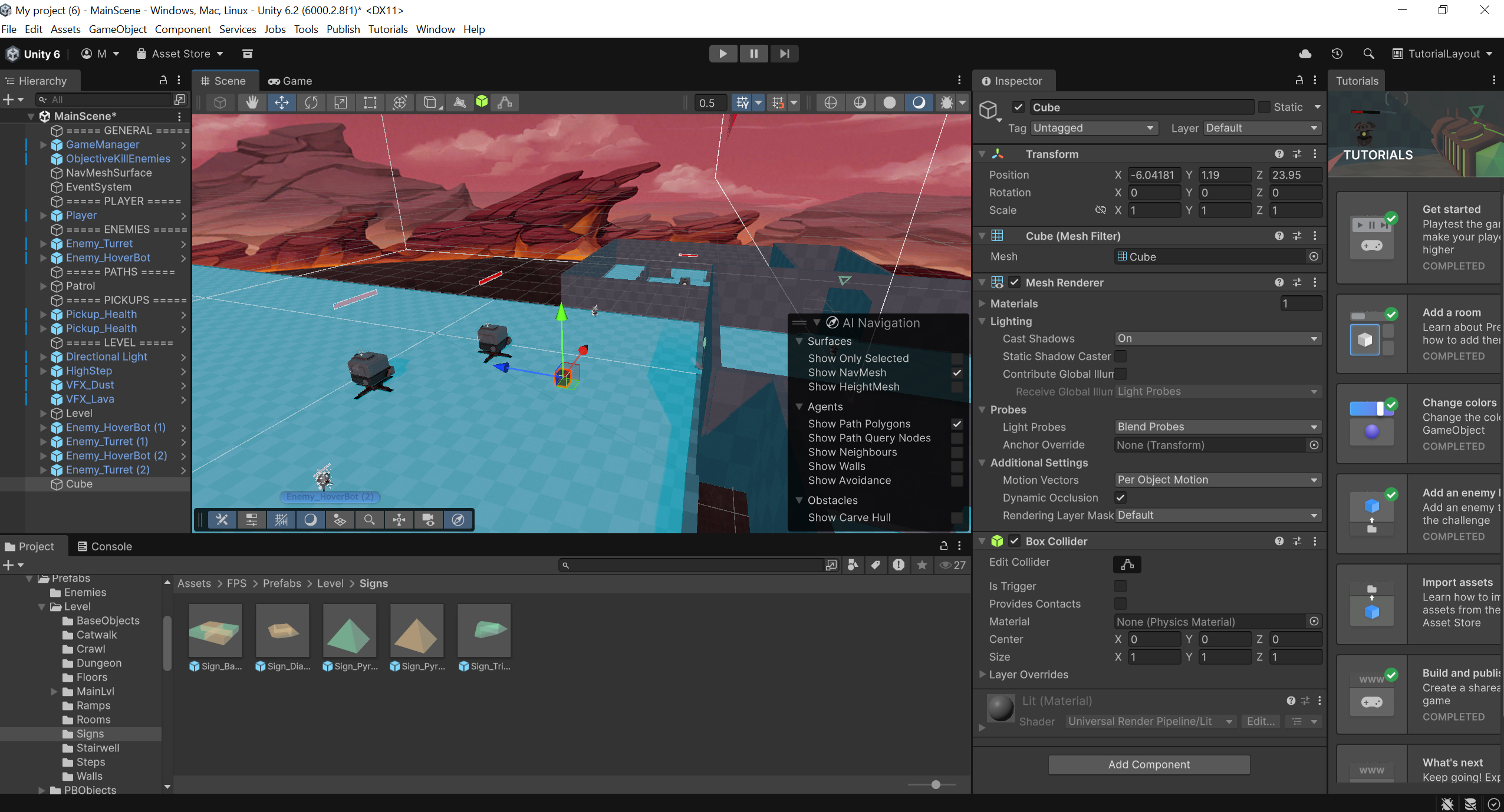Open Cast Shadows dropdown

1218,338
